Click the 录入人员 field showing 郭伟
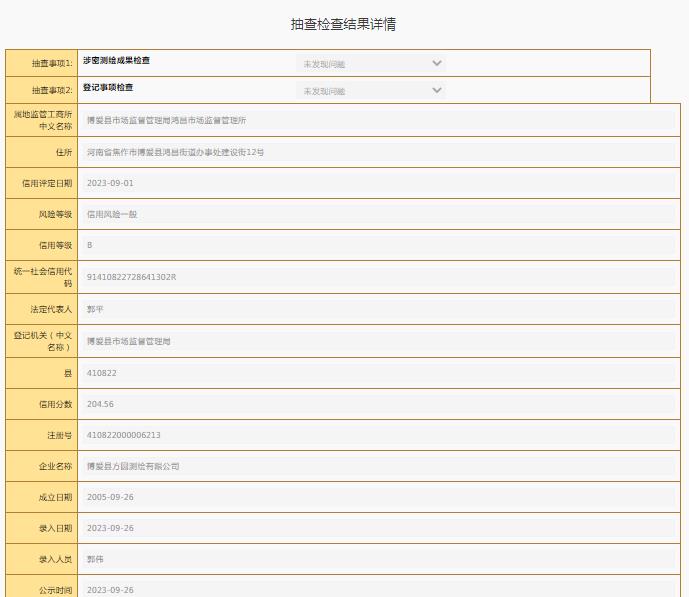Viewport: 689px width, 597px height. click(x=378, y=559)
